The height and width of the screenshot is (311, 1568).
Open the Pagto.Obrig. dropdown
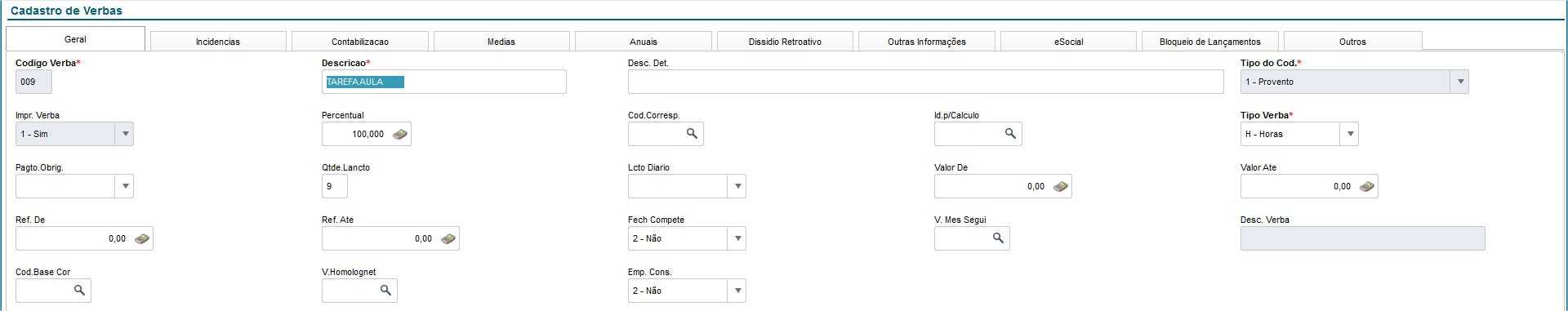click(124, 186)
